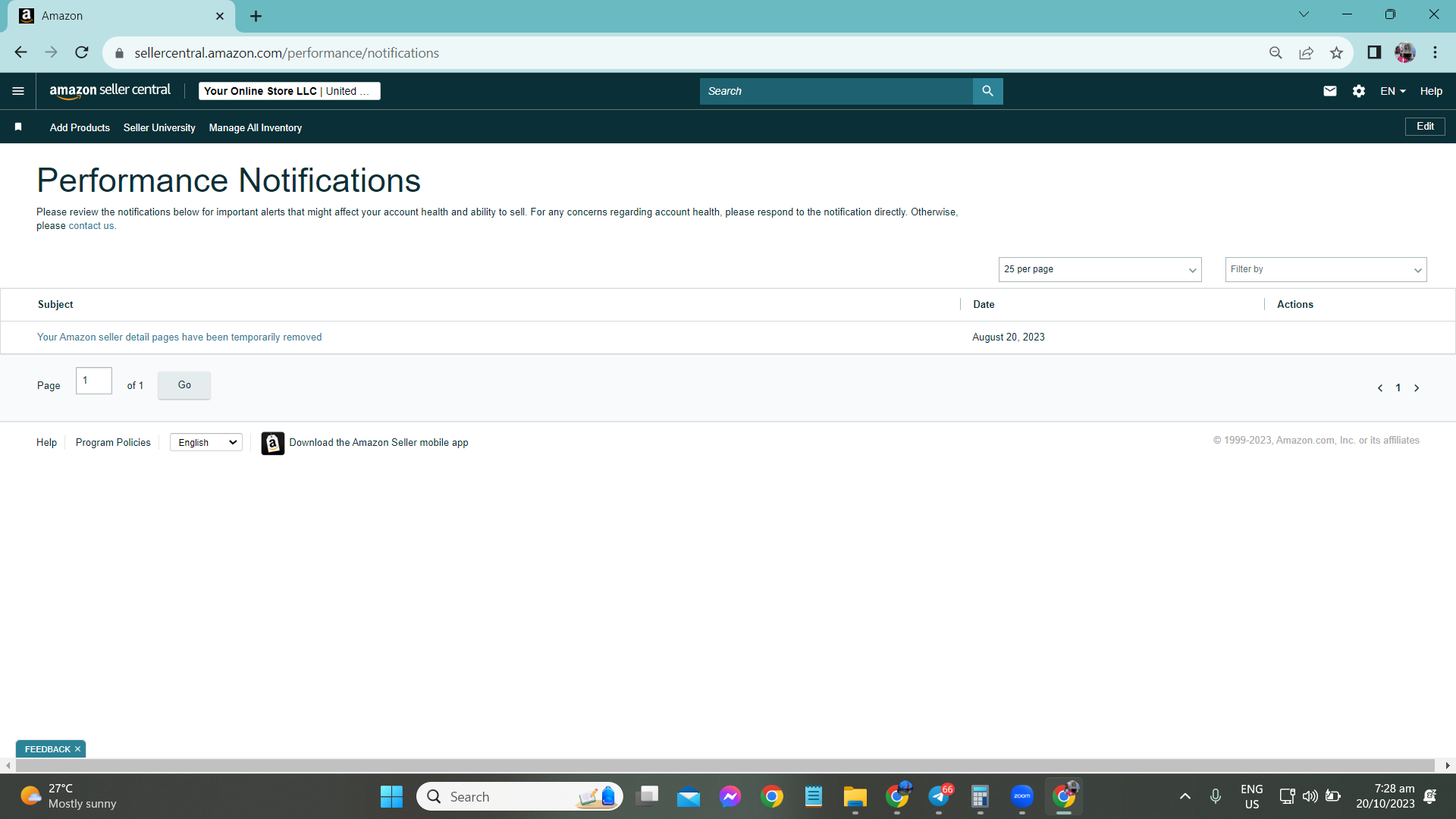The height and width of the screenshot is (819, 1456).
Task: Dismiss the FEEDBACK tab with its X
Action: click(77, 749)
